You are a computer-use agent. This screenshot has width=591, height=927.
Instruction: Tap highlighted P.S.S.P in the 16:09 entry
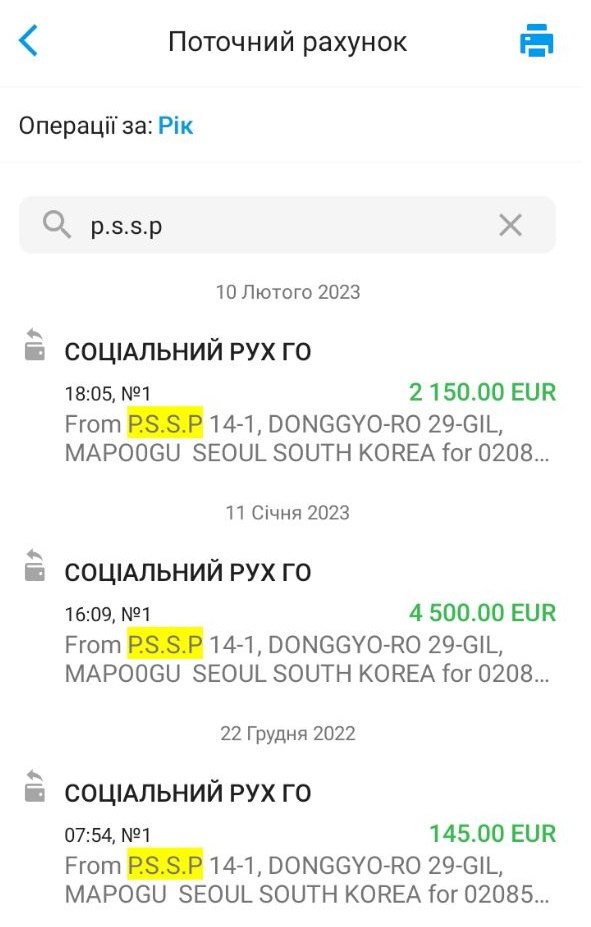coord(165,644)
